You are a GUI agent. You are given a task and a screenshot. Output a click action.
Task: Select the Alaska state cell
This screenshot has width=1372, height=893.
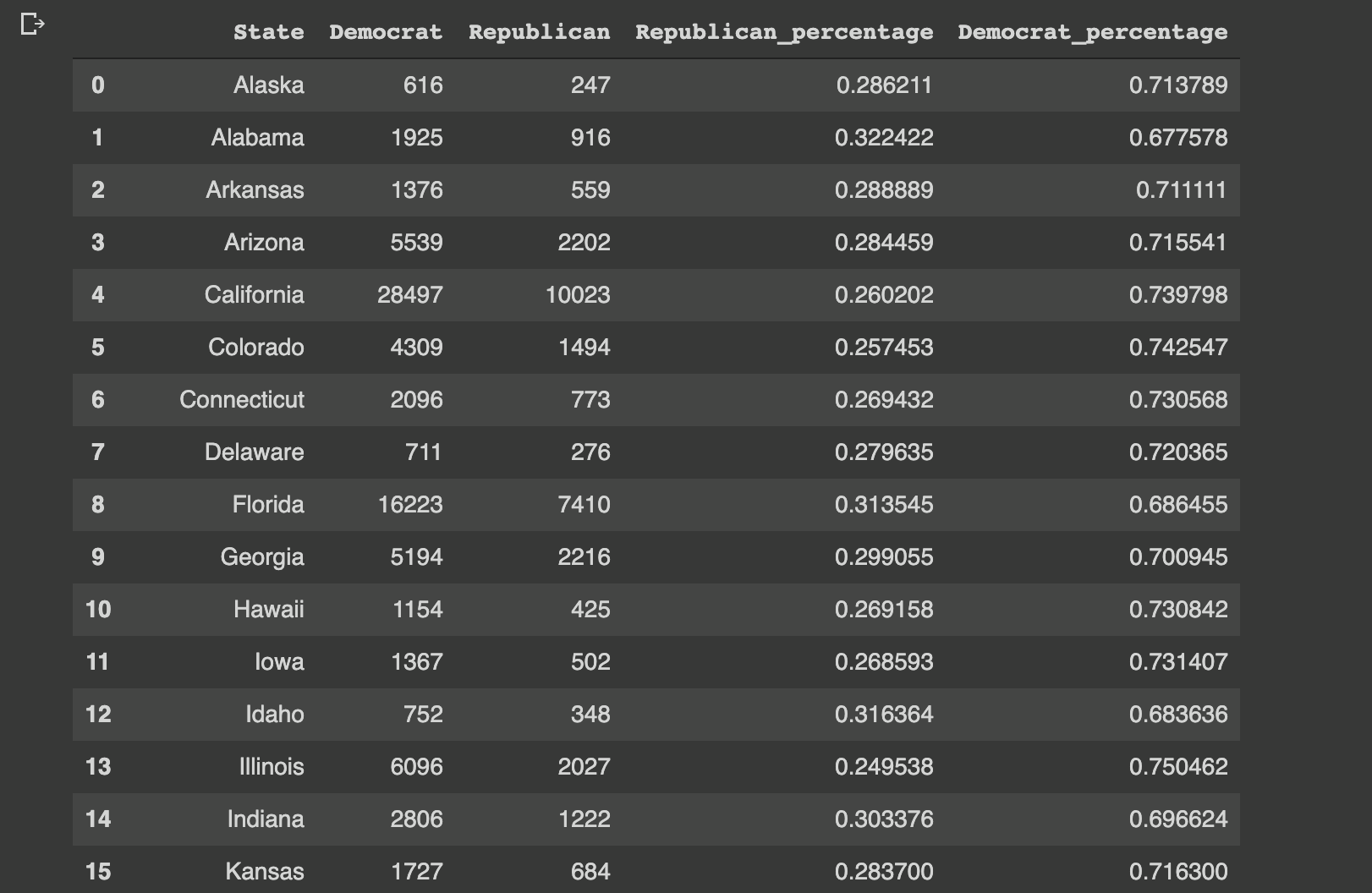[269, 85]
